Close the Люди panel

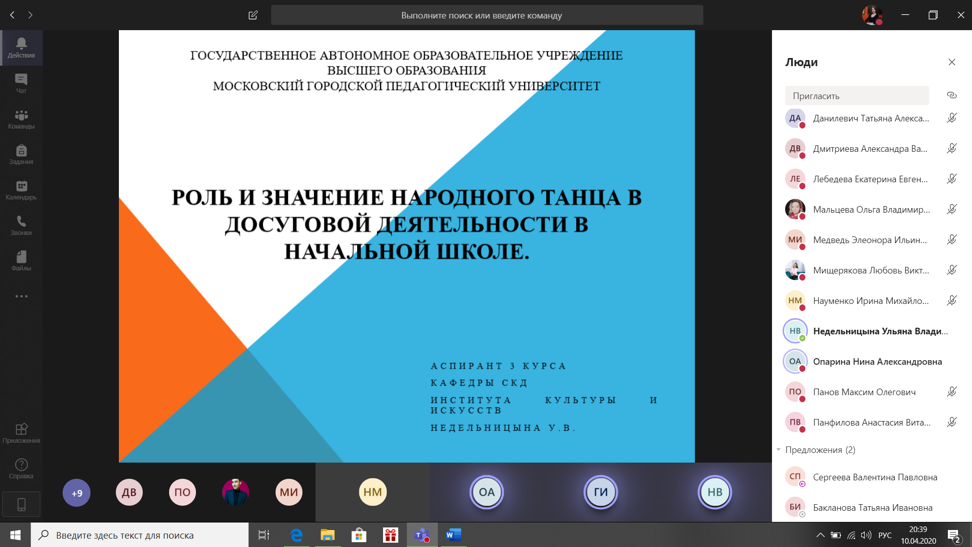(x=952, y=62)
